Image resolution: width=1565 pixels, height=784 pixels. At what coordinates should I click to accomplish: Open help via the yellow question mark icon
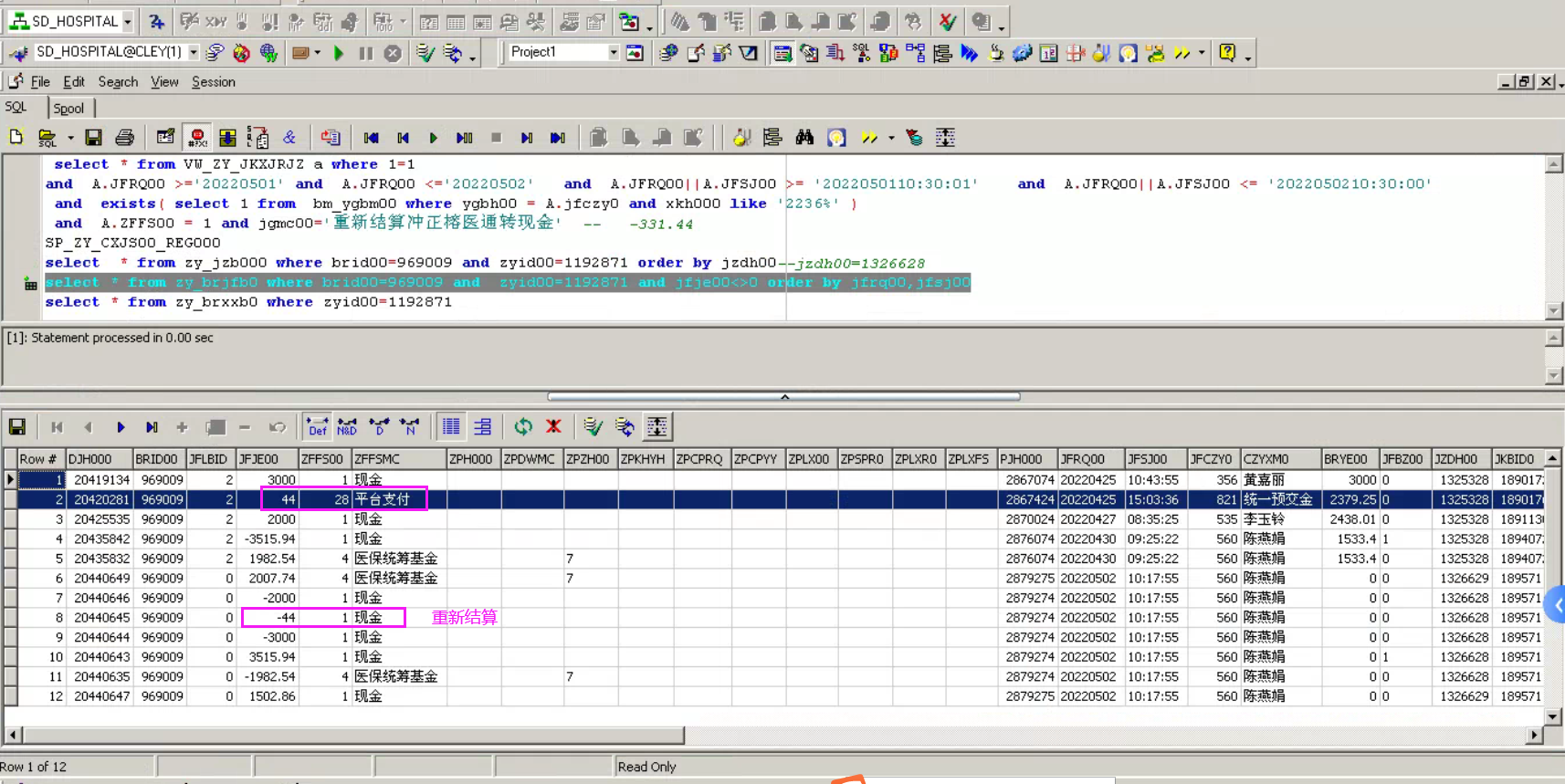click(x=1227, y=53)
